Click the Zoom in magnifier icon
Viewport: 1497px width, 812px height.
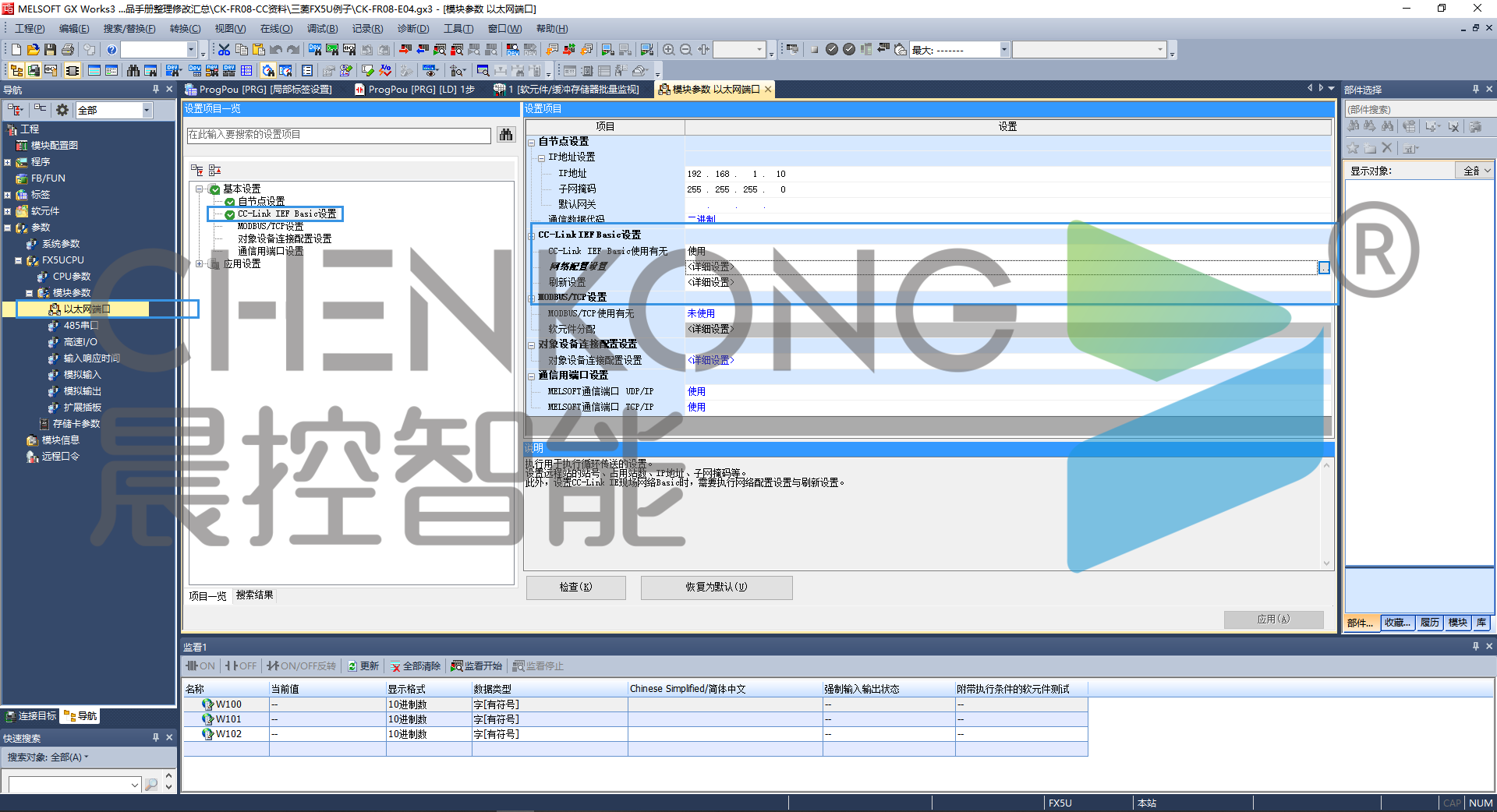[x=668, y=50]
